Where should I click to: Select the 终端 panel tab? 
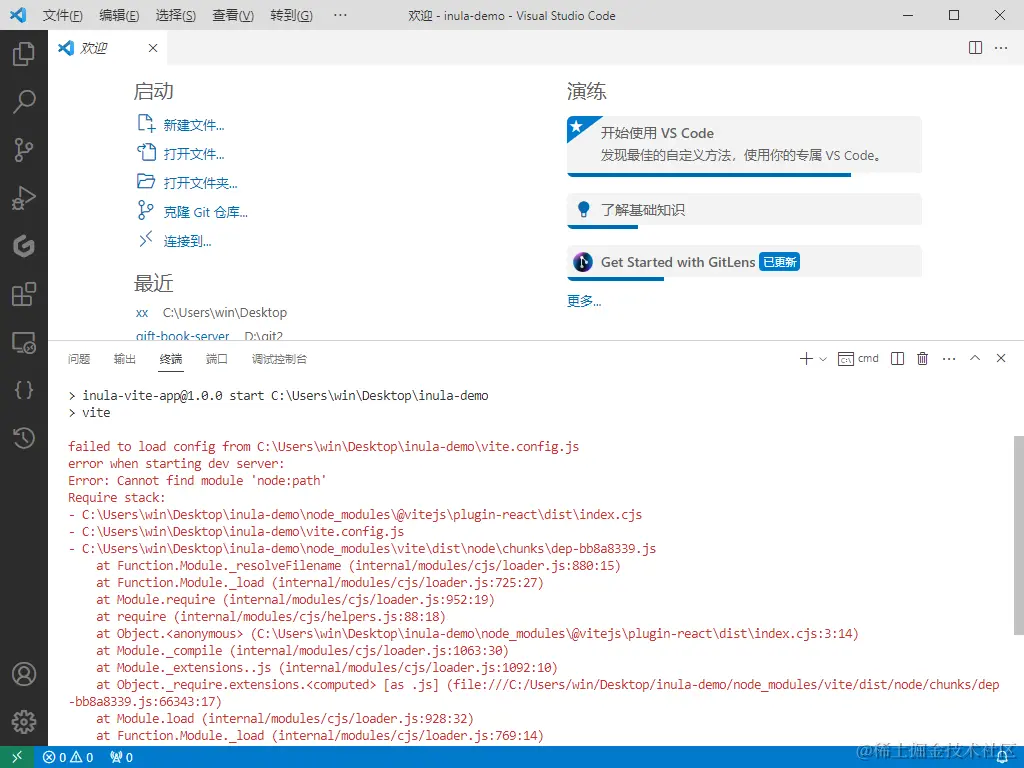pyautogui.click(x=171, y=359)
